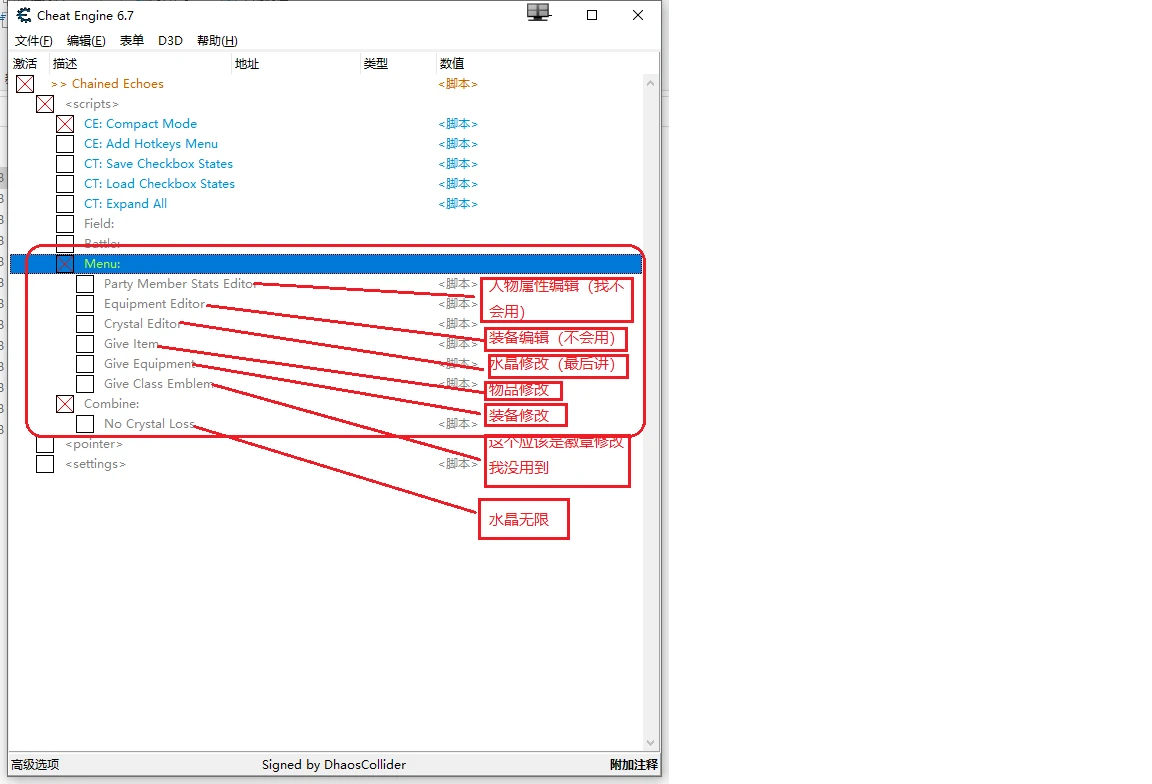Click scrollbar down arrow of address list

650,743
